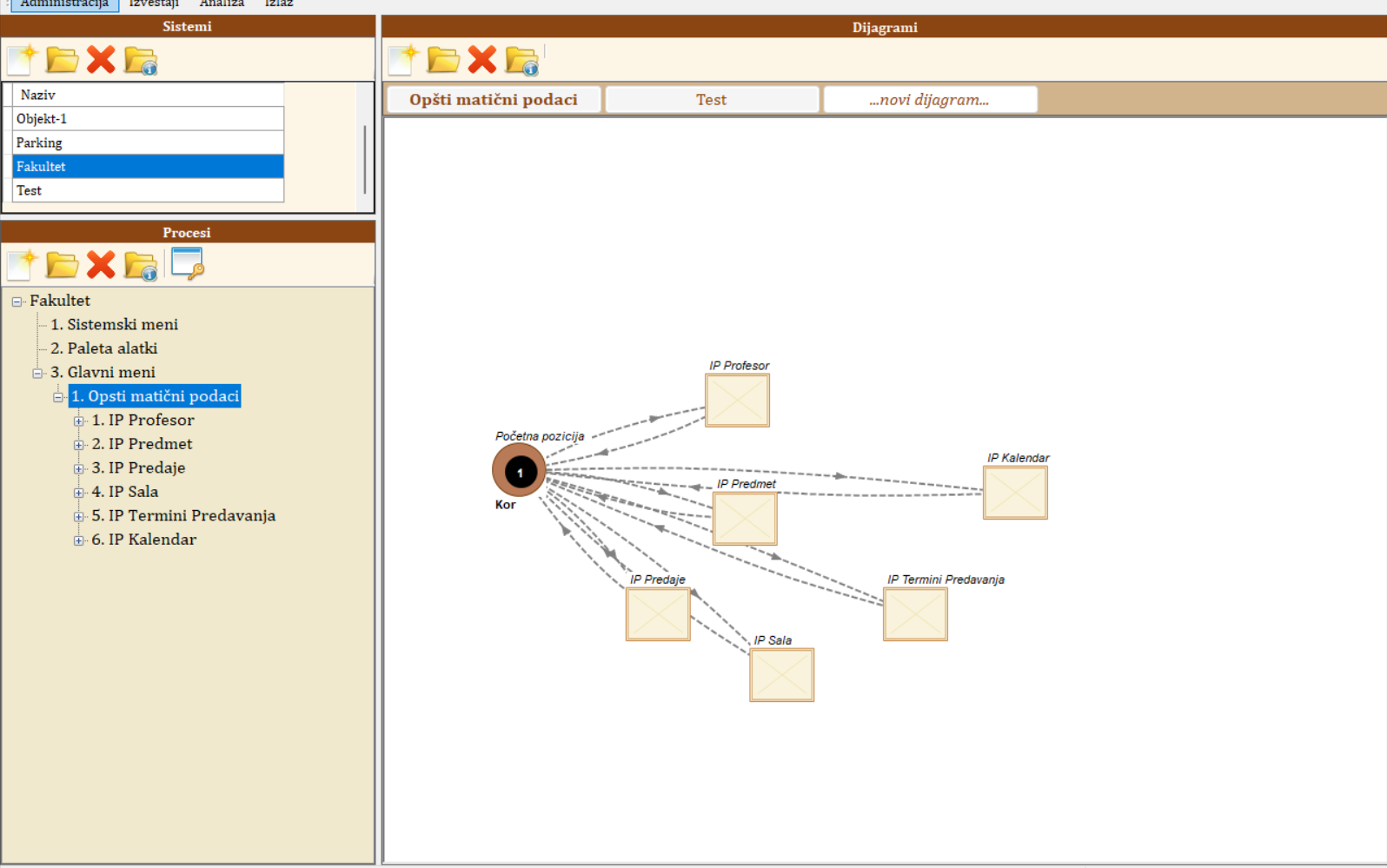
Task: Delete system with red X in Sistemi
Action: click(101, 60)
